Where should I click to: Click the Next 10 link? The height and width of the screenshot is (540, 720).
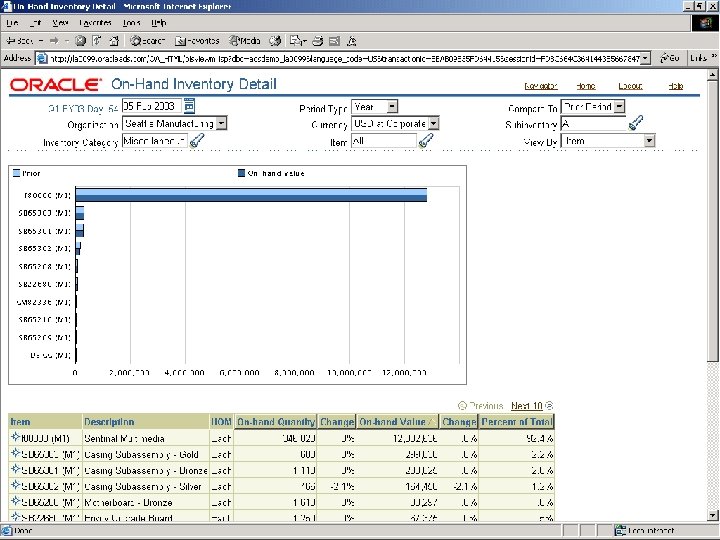click(x=526, y=406)
